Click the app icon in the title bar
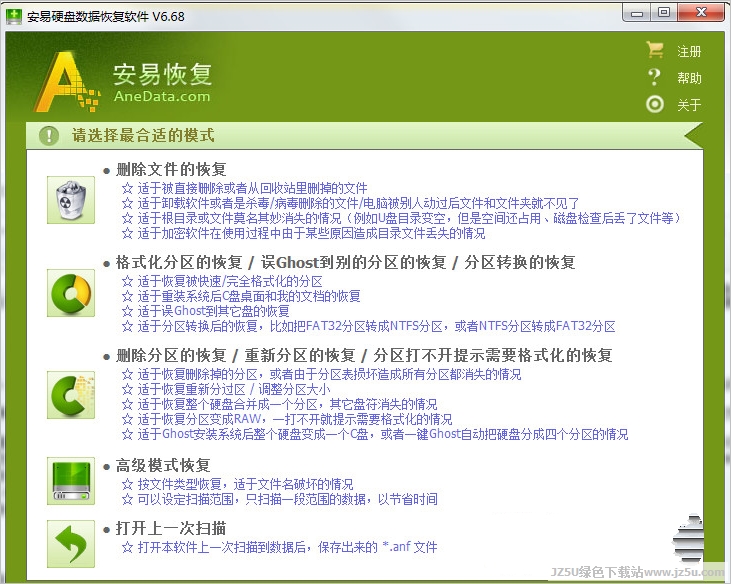Viewport: 731px width, 584px height. (x=14, y=16)
